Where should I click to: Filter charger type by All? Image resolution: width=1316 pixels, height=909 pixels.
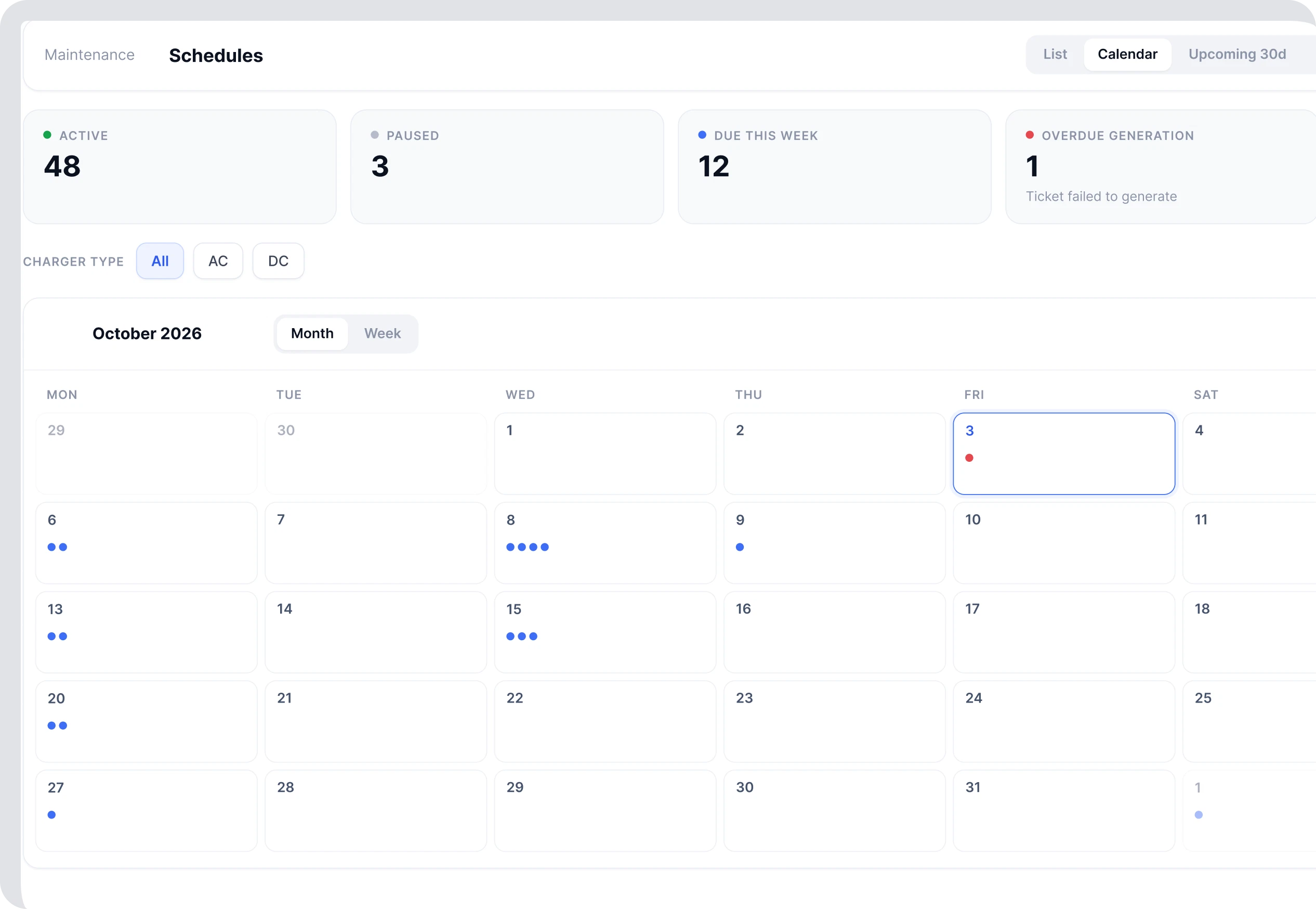click(x=160, y=261)
